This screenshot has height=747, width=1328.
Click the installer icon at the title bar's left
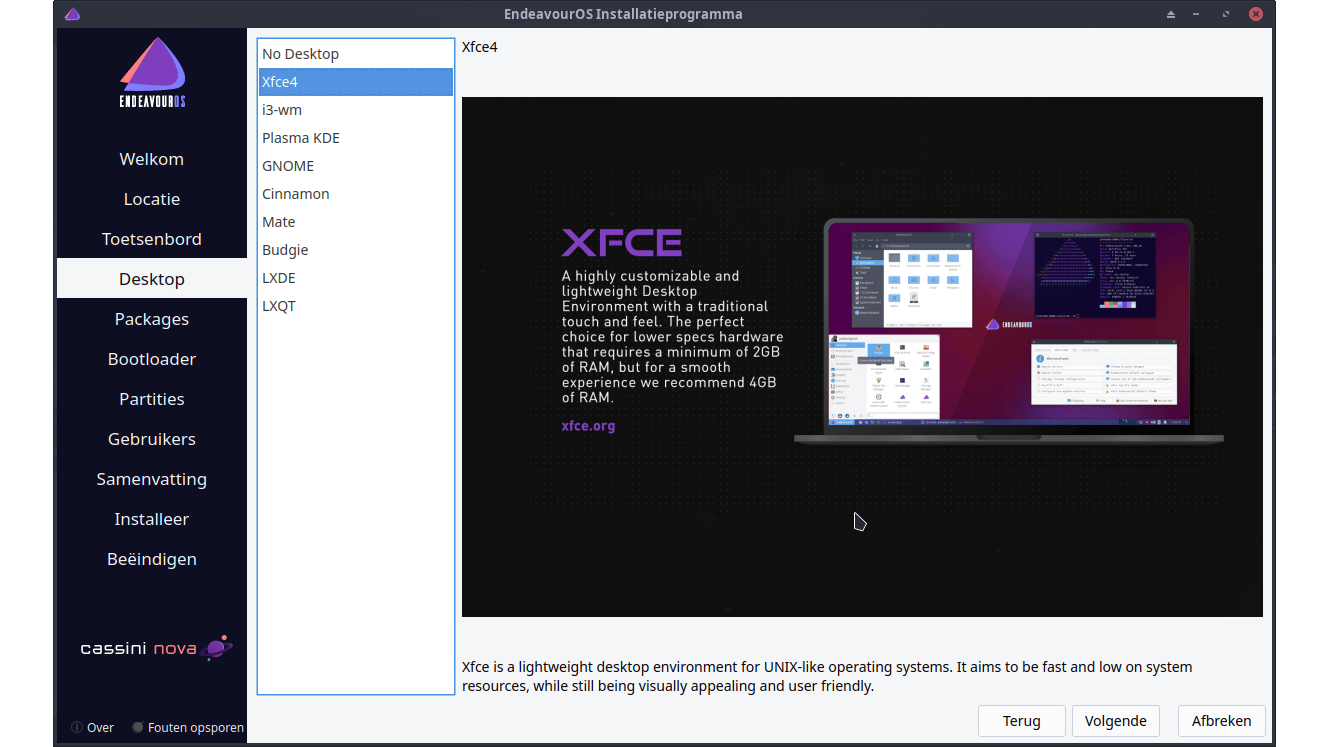click(x=71, y=14)
